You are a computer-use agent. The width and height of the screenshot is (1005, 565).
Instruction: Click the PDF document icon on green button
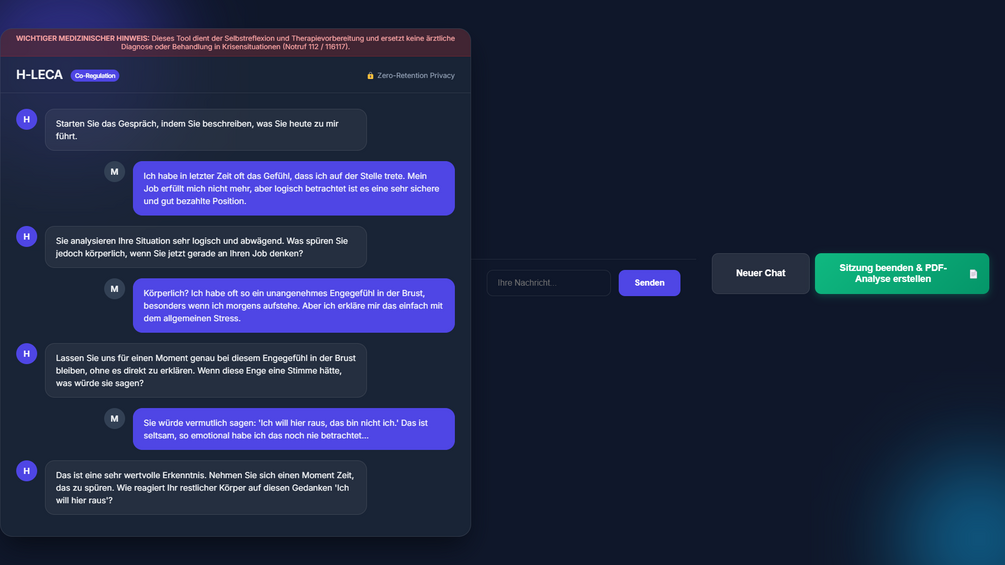point(973,274)
